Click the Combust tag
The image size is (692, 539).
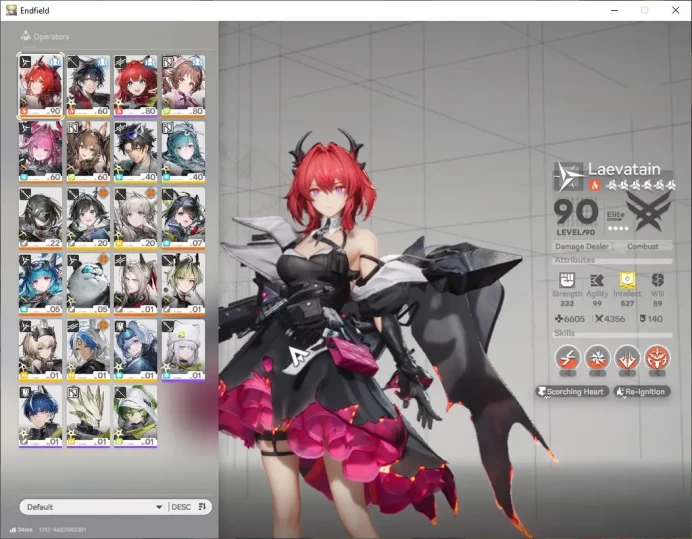pyautogui.click(x=643, y=246)
